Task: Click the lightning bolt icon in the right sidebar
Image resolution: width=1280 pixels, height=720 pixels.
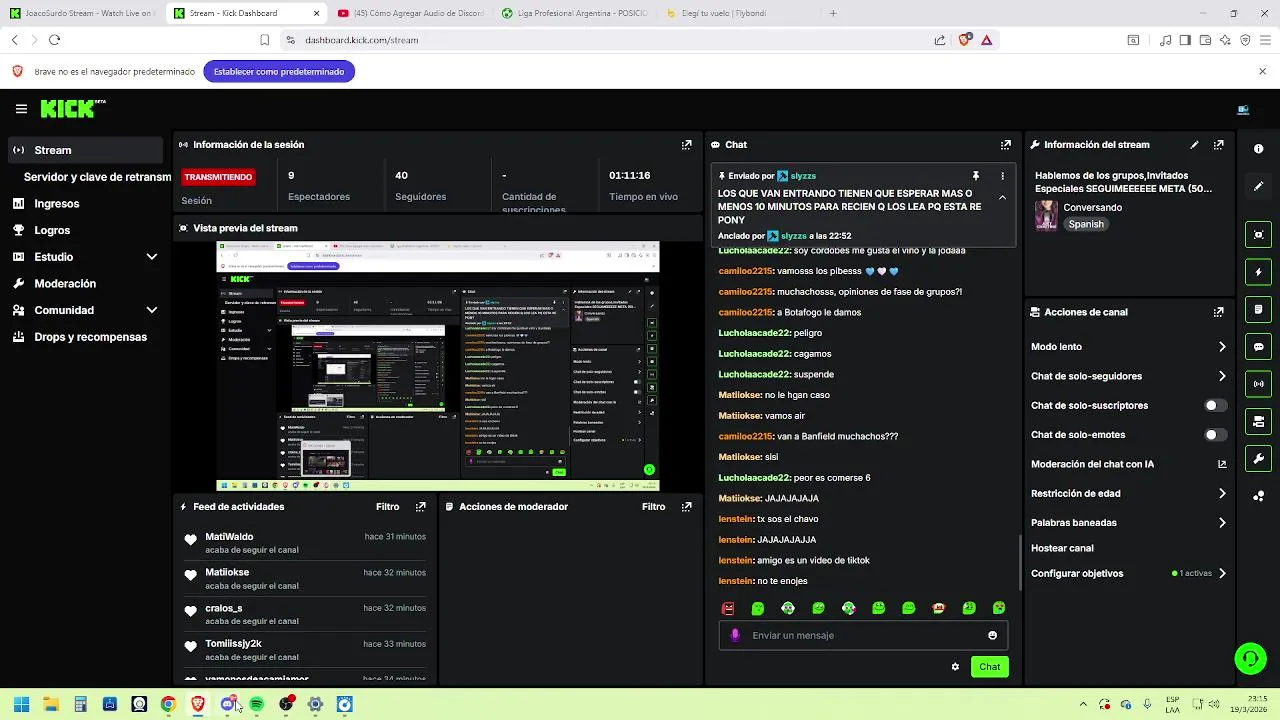Action: tap(1258, 272)
